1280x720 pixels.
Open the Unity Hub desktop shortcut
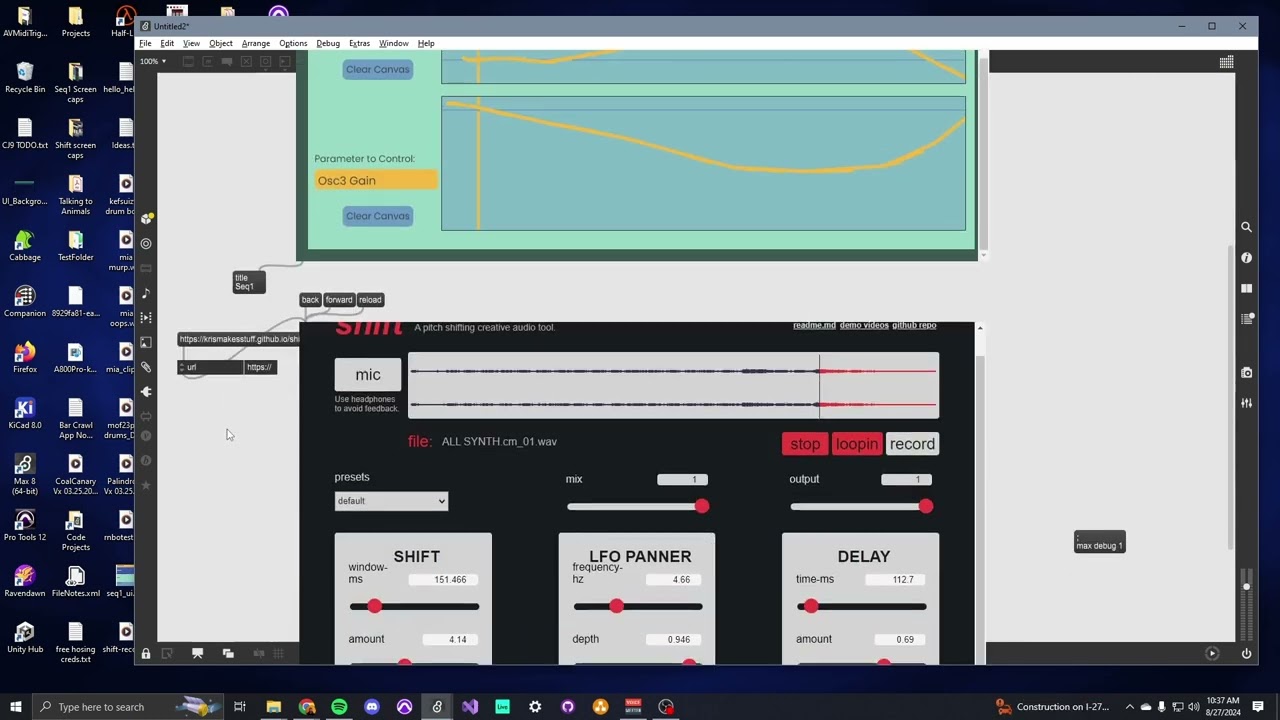tap(25, 637)
